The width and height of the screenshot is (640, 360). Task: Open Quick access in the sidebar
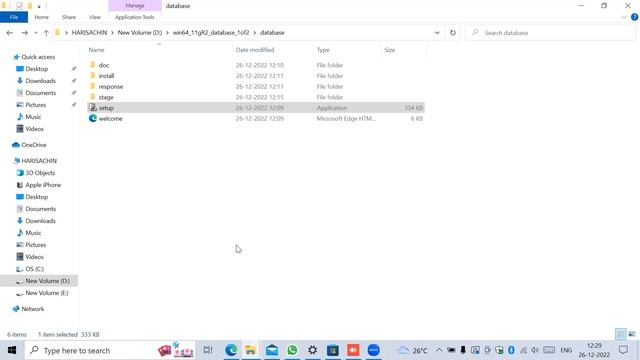click(38, 57)
